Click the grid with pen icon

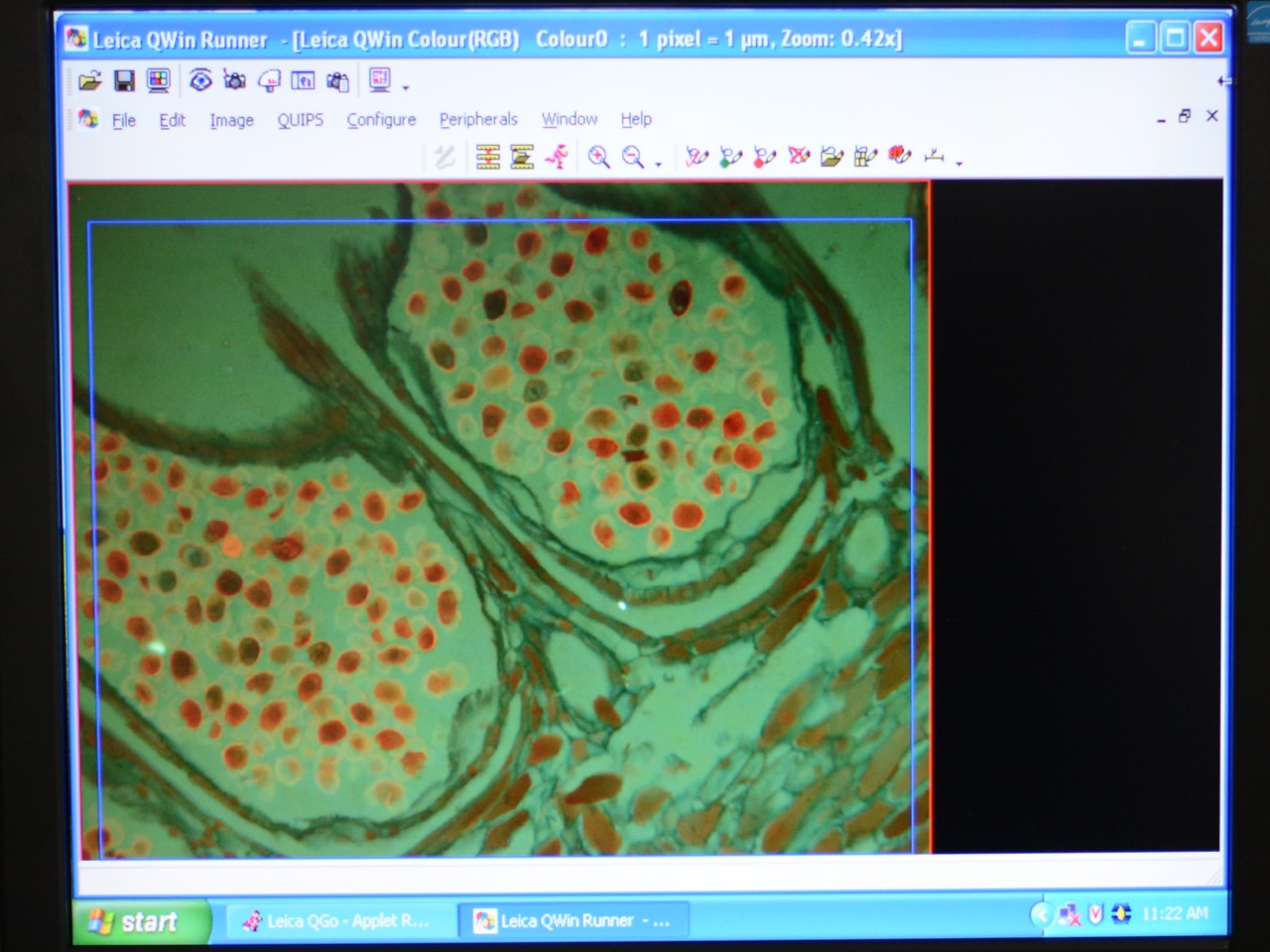[866, 156]
